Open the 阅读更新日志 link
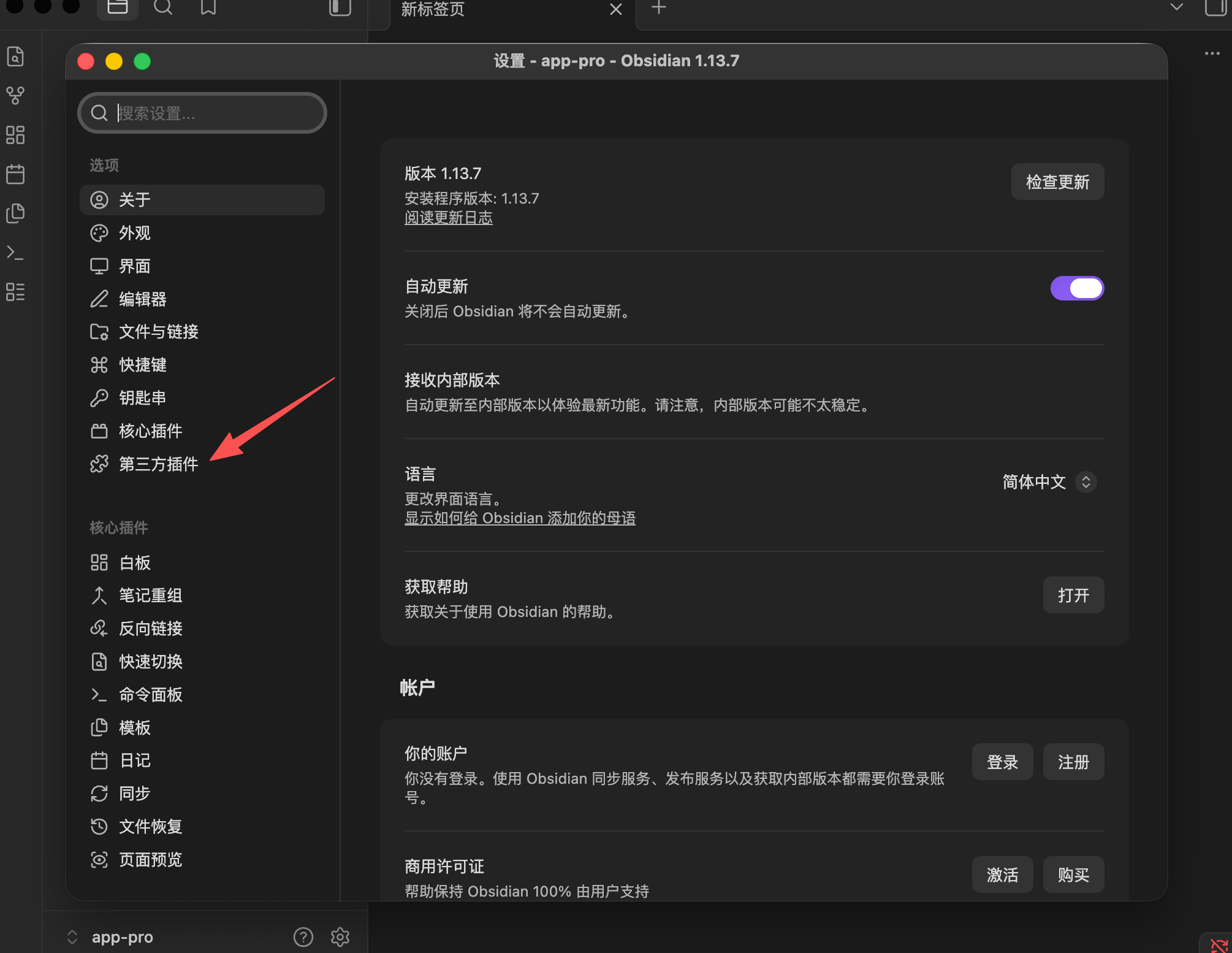 [449, 218]
